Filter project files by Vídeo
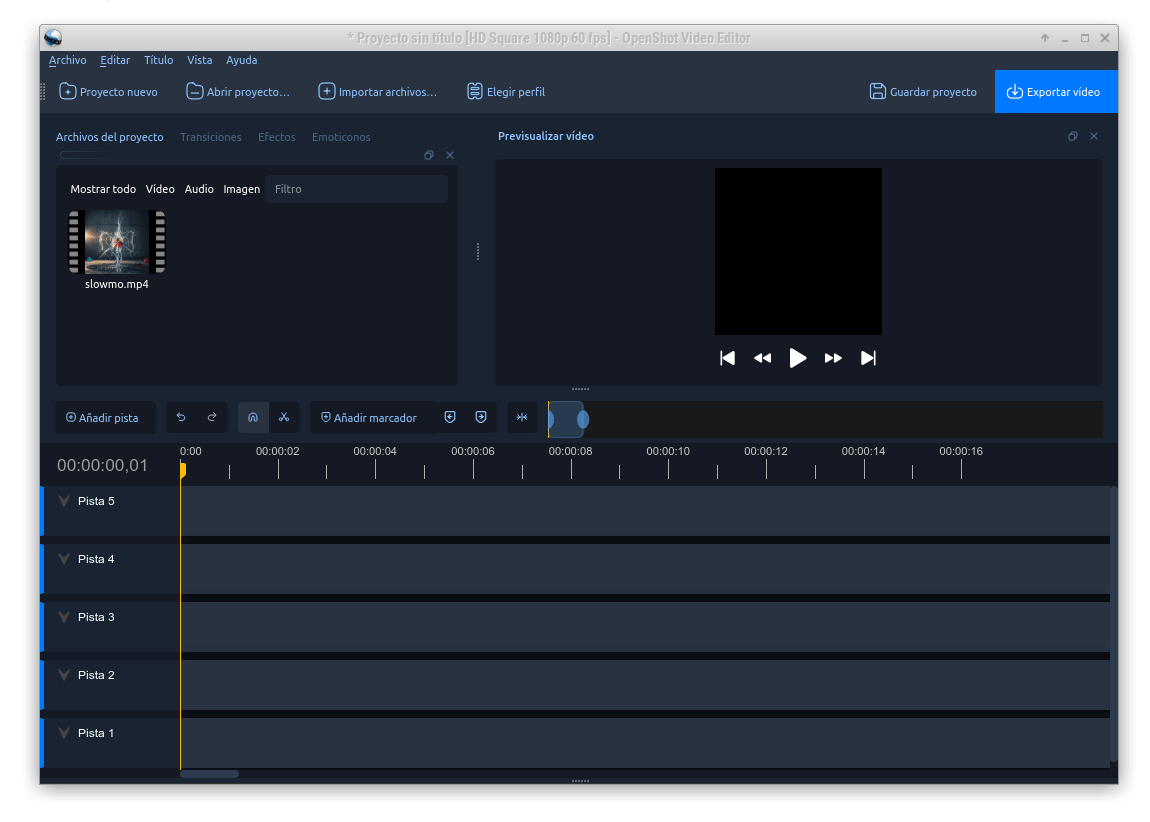This screenshot has width=1150, height=822. [x=160, y=189]
